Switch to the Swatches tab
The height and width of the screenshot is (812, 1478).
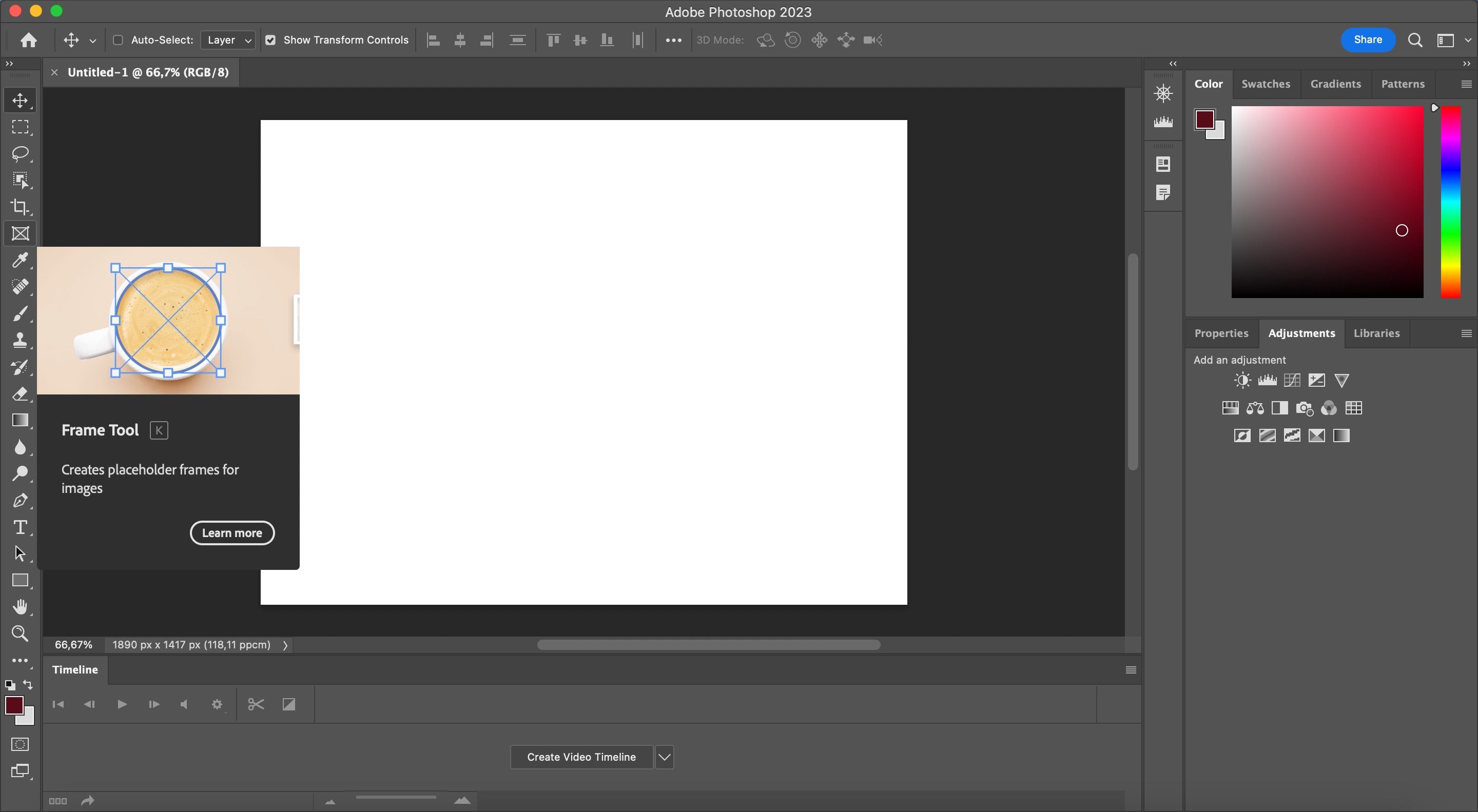(x=1265, y=84)
